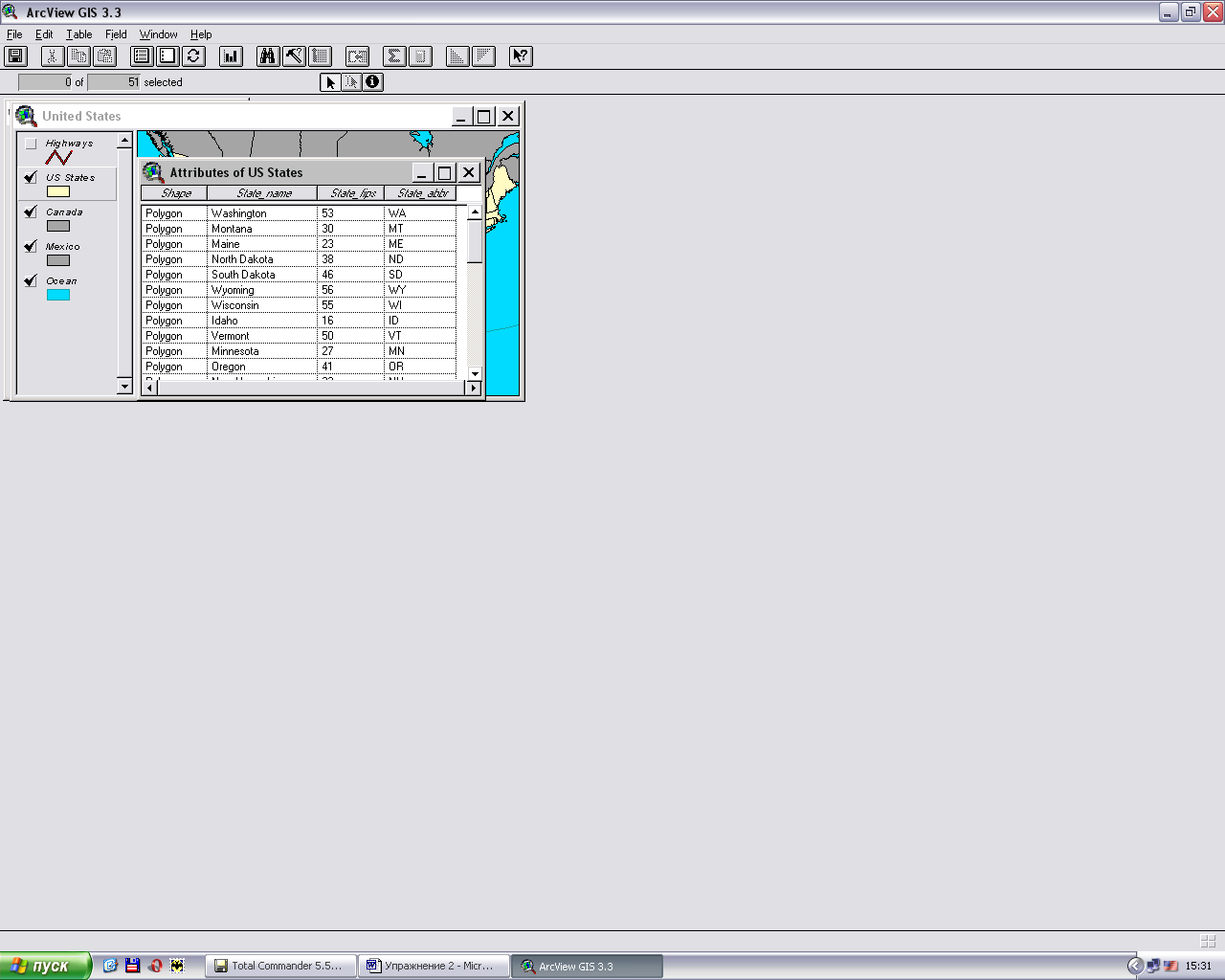
Task: Select the Montana state name cell
Action: tap(262, 229)
